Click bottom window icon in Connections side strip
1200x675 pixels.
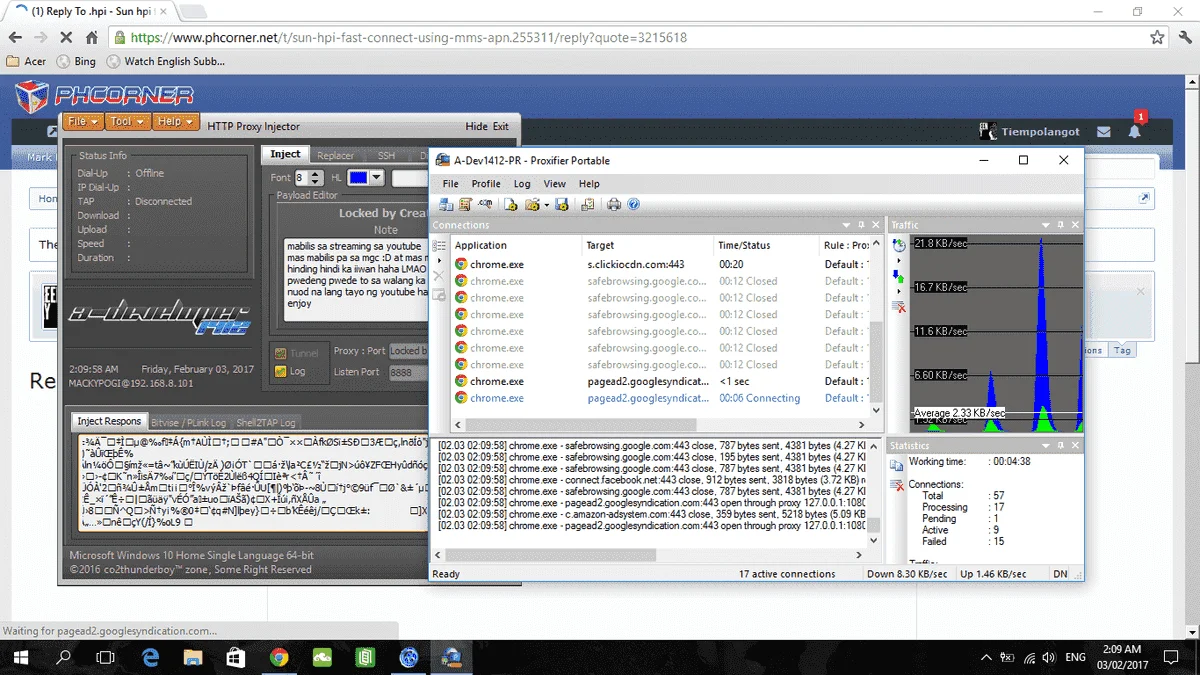(x=439, y=296)
